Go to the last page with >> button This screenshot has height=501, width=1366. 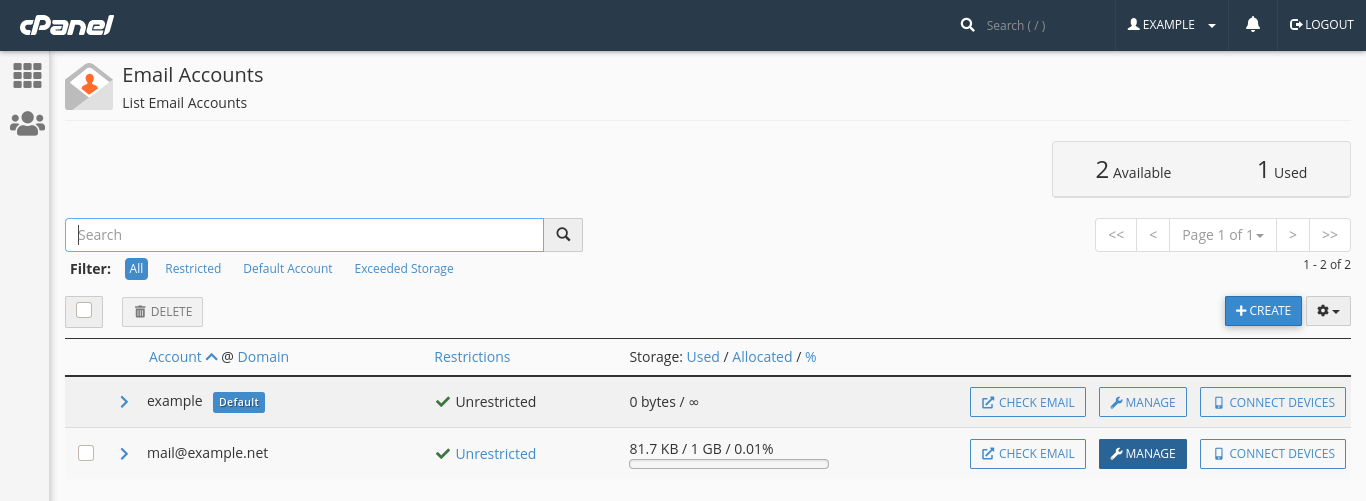(1330, 235)
